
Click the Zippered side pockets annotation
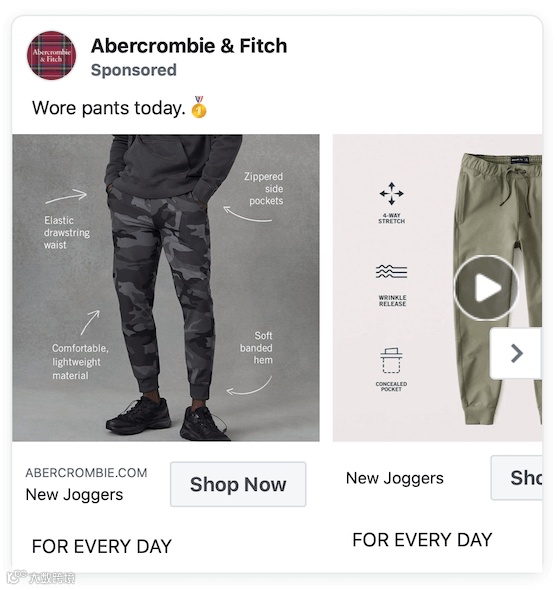coord(264,189)
